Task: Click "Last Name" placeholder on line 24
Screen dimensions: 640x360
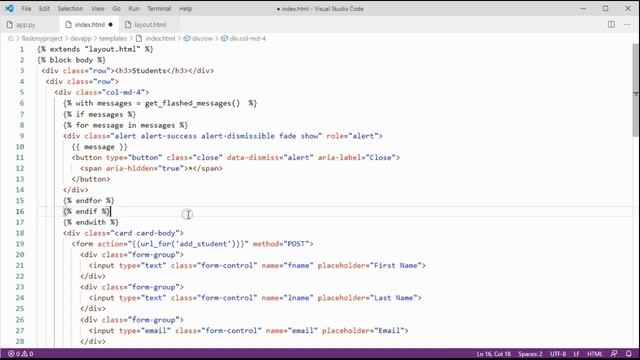Action: (x=393, y=298)
